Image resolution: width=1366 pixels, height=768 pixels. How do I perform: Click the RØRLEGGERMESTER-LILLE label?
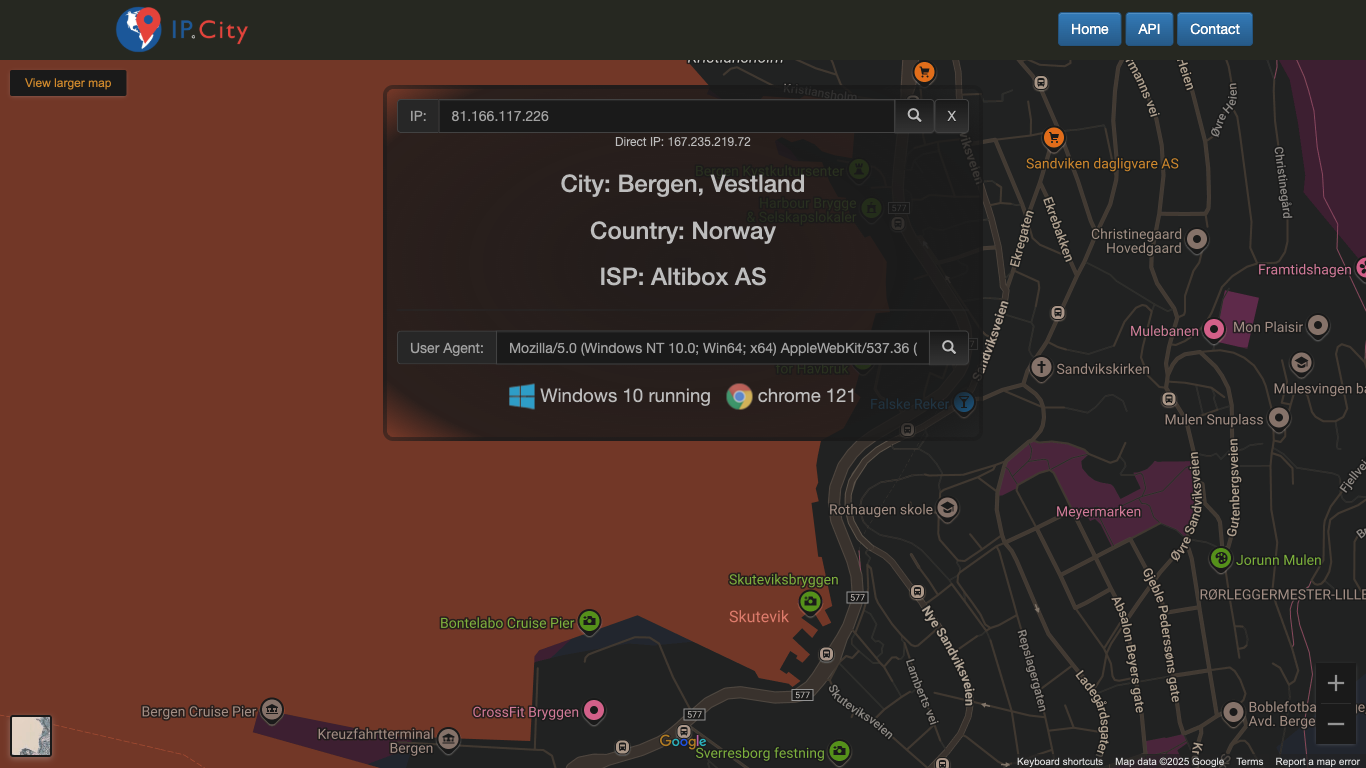point(1282,594)
